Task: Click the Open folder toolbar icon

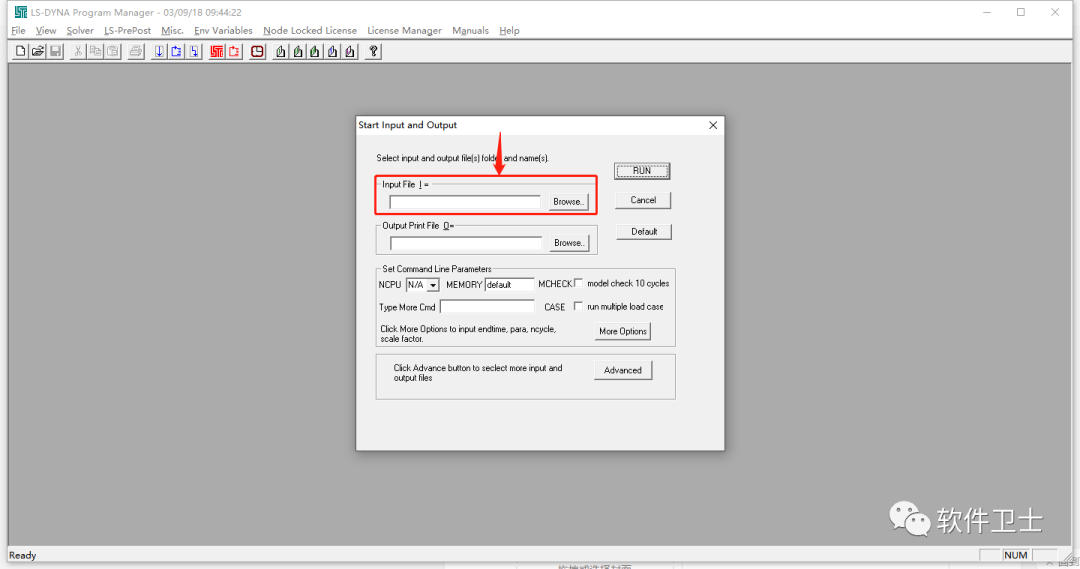Action: pos(38,51)
